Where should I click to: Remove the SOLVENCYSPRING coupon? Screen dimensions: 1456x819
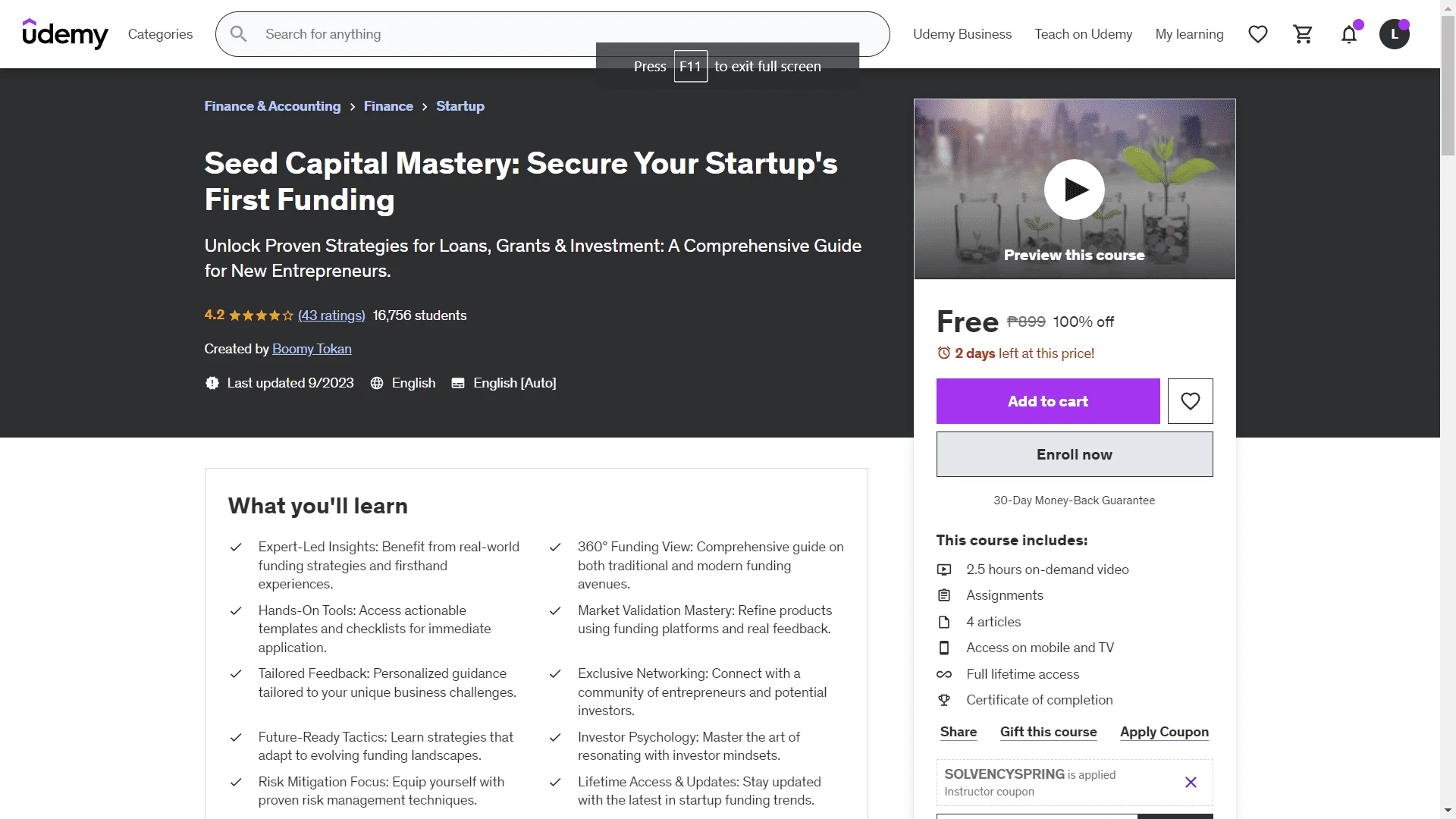tap(1191, 782)
